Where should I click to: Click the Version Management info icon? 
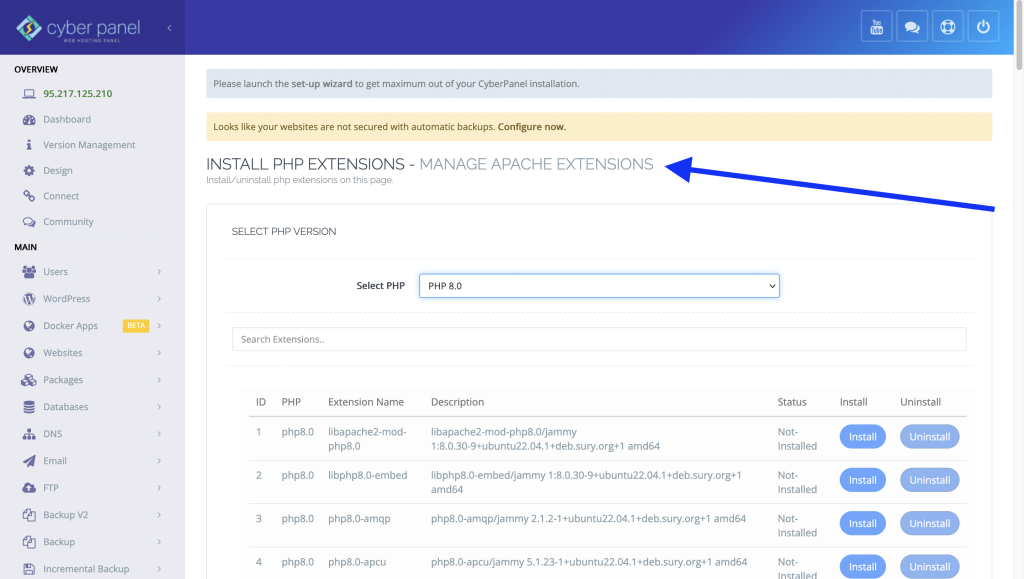pos(29,145)
